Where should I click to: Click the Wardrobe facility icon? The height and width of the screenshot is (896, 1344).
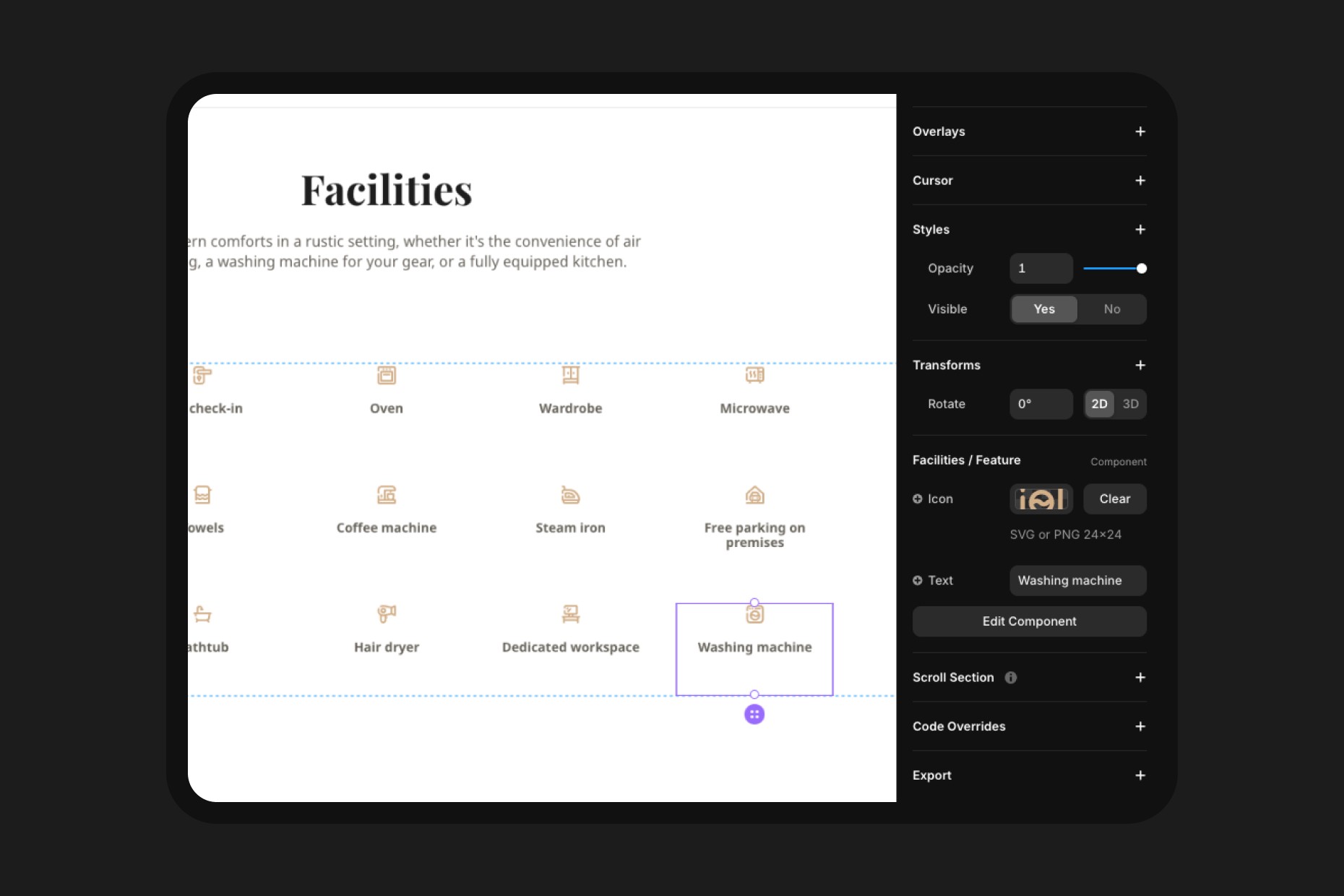click(571, 375)
